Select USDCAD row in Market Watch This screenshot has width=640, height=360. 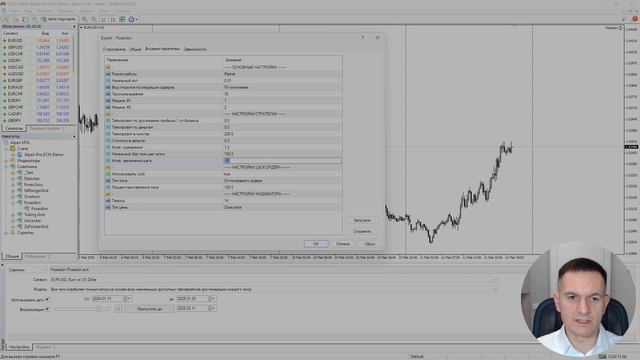point(38,67)
